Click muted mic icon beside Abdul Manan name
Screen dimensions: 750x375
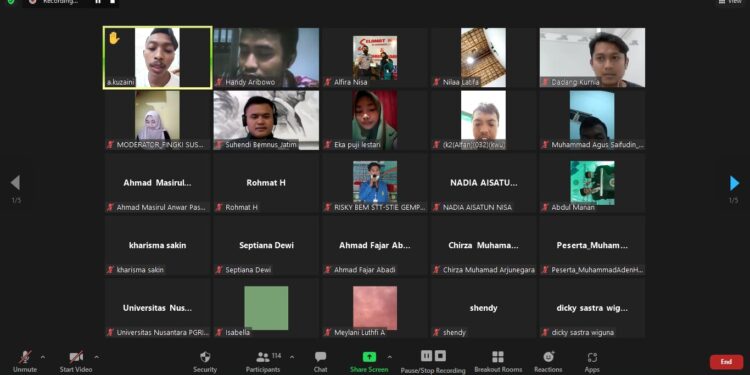[545, 207]
